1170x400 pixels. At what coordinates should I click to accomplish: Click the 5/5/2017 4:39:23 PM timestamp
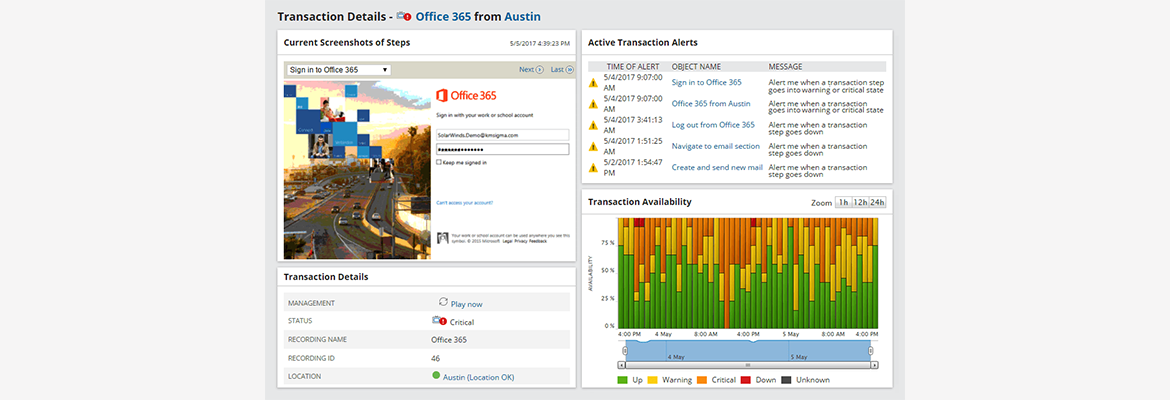[539, 44]
